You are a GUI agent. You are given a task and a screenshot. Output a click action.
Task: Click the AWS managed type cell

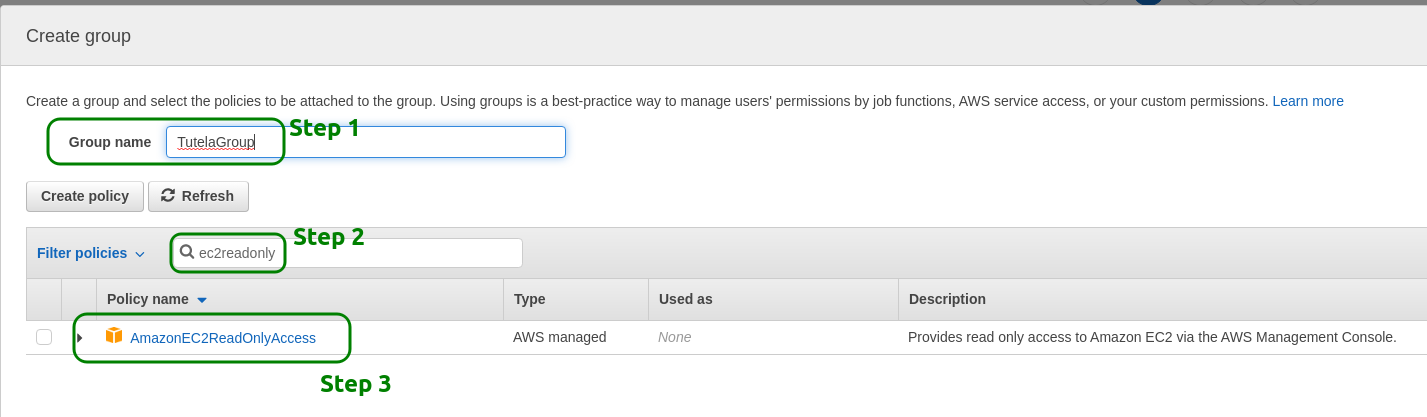pos(560,337)
